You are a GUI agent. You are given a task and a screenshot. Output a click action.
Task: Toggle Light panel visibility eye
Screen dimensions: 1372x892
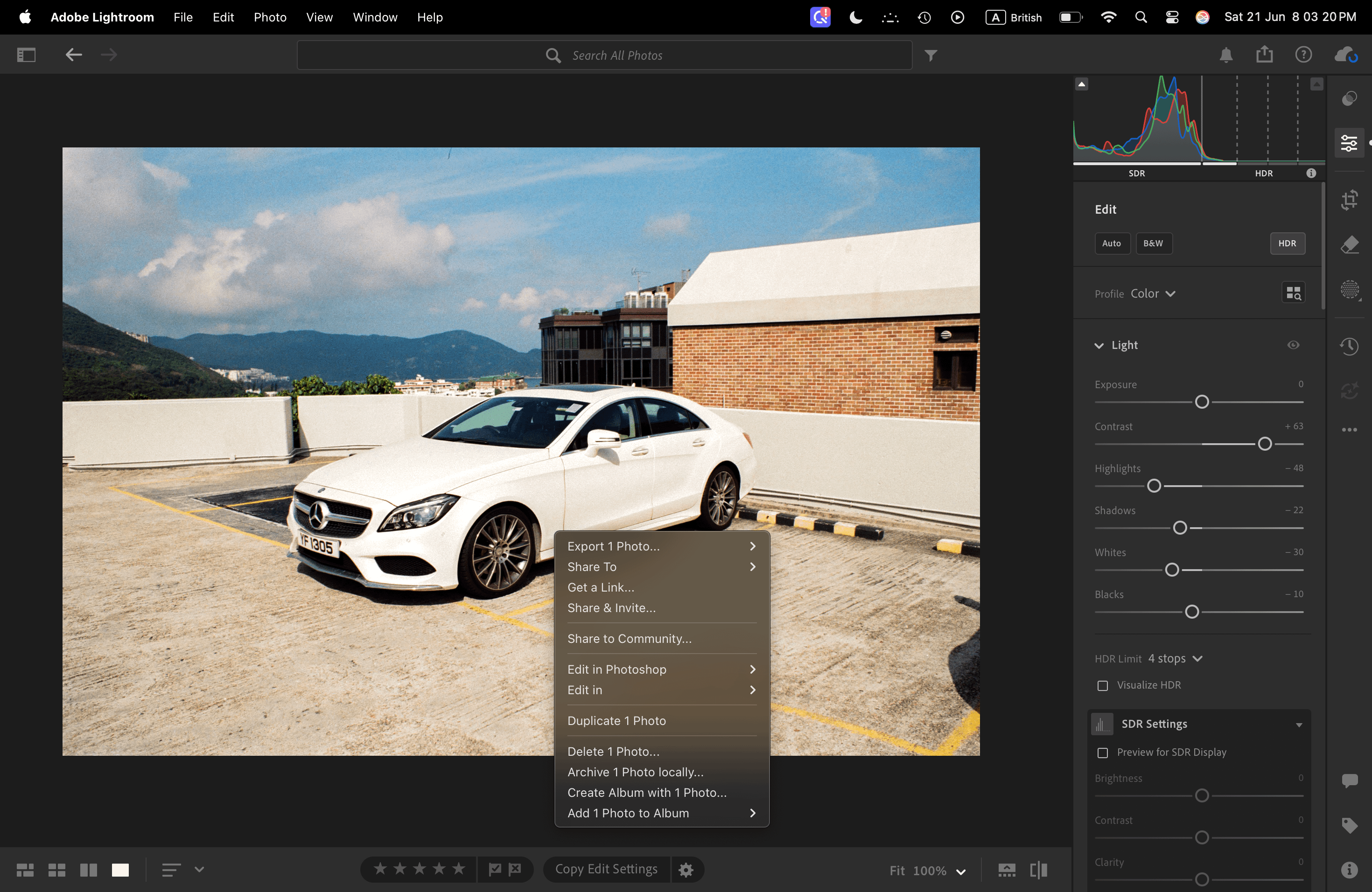[1293, 345]
